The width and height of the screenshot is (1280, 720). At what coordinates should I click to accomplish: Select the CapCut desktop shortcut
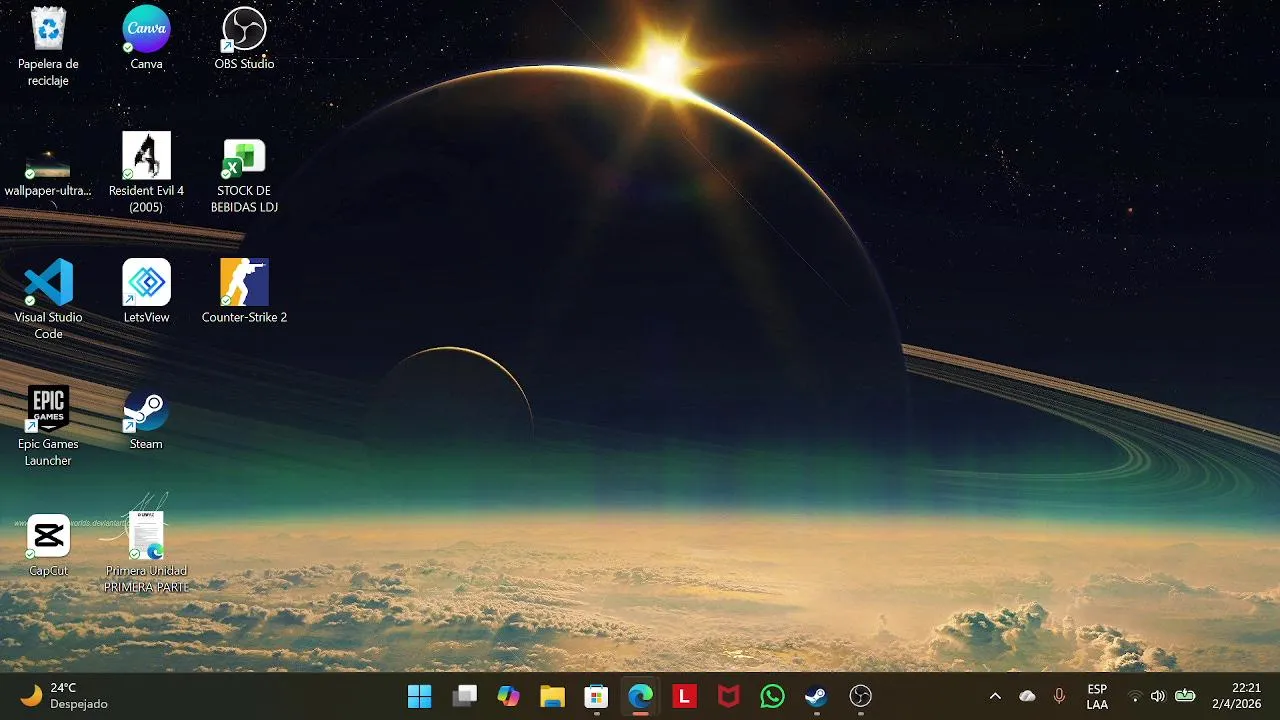coord(48,546)
